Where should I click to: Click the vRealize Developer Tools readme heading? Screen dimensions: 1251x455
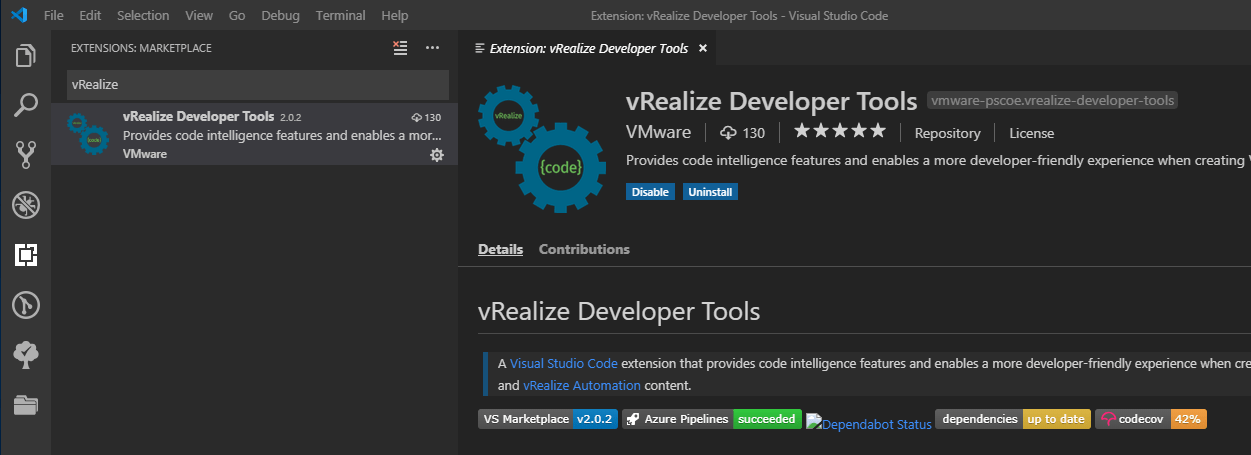point(619,311)
